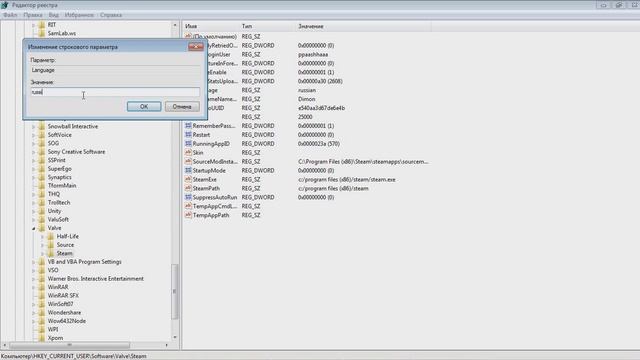The height and width of the screenshot is (360, 640).
Task: Click the Sony Creative Software folder icon
Action: (x=42, y=151)
